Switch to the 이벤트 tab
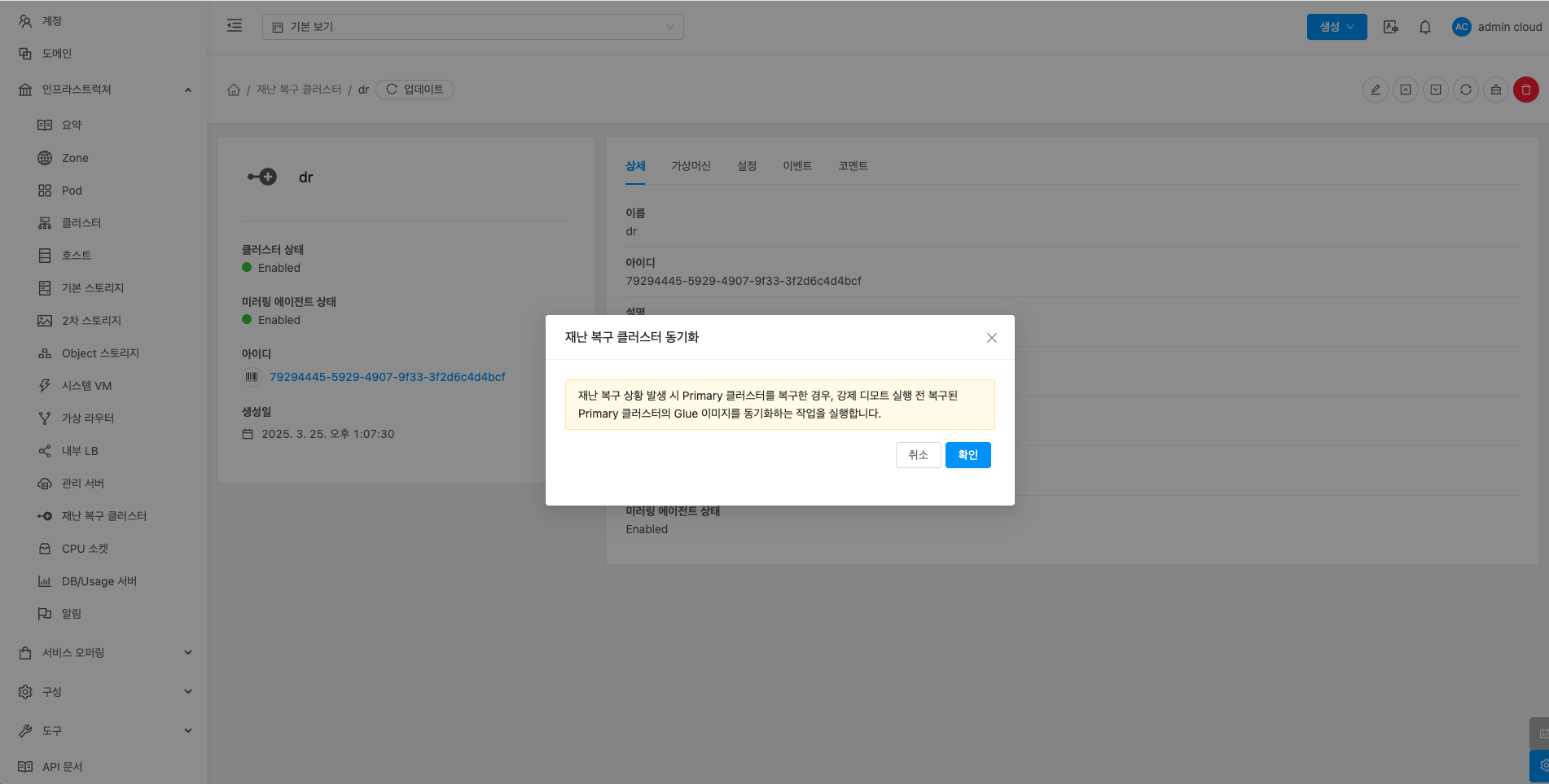Viewport: 1549px width, 784px height. point(796,166)
